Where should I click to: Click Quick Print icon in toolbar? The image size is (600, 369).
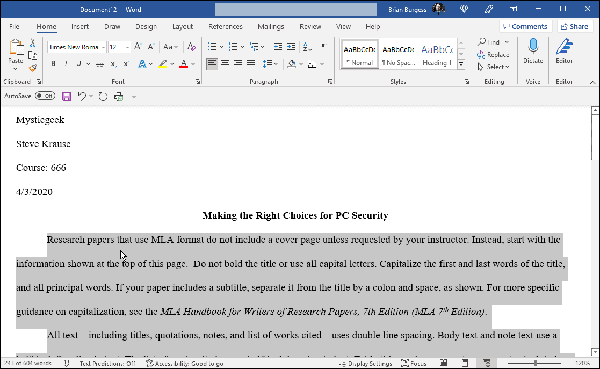click(x=119, y=96)
